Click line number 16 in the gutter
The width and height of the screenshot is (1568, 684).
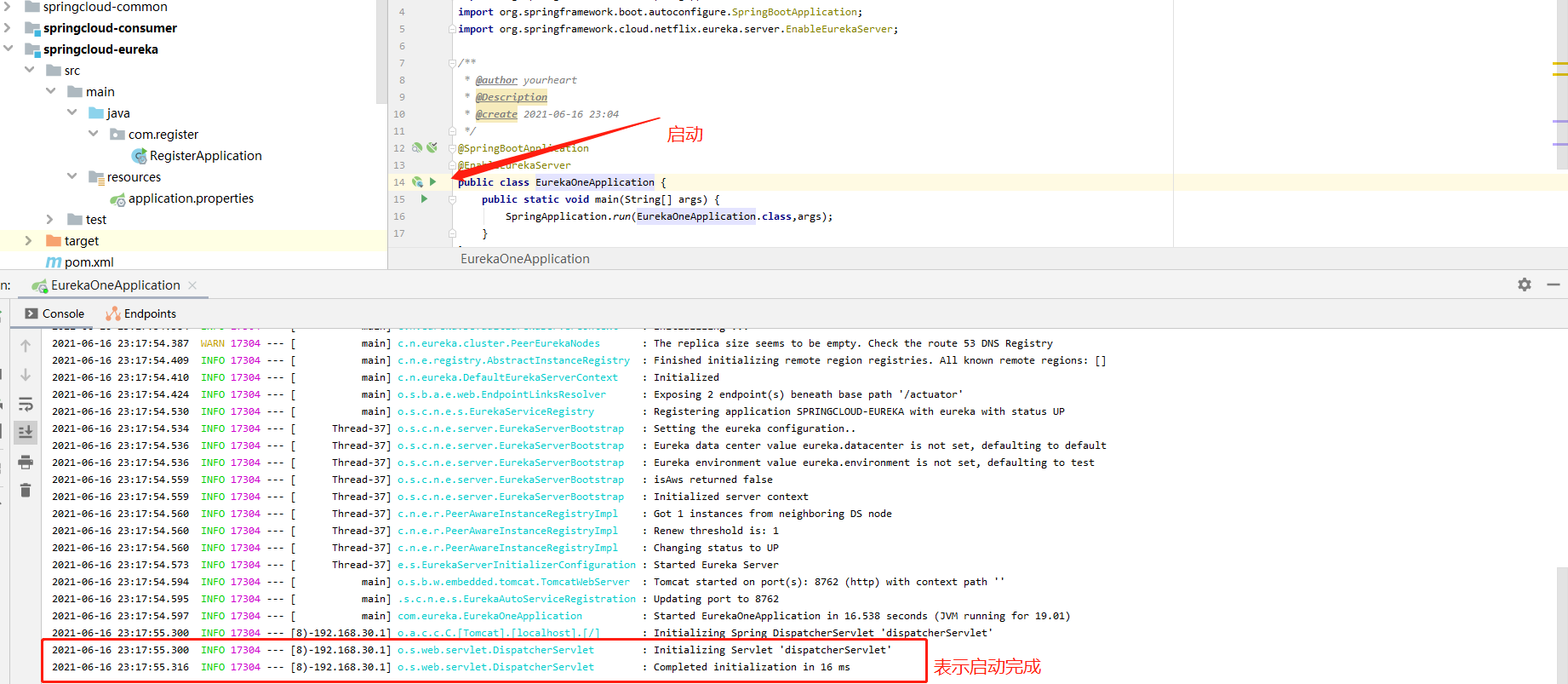coord(399,216)
